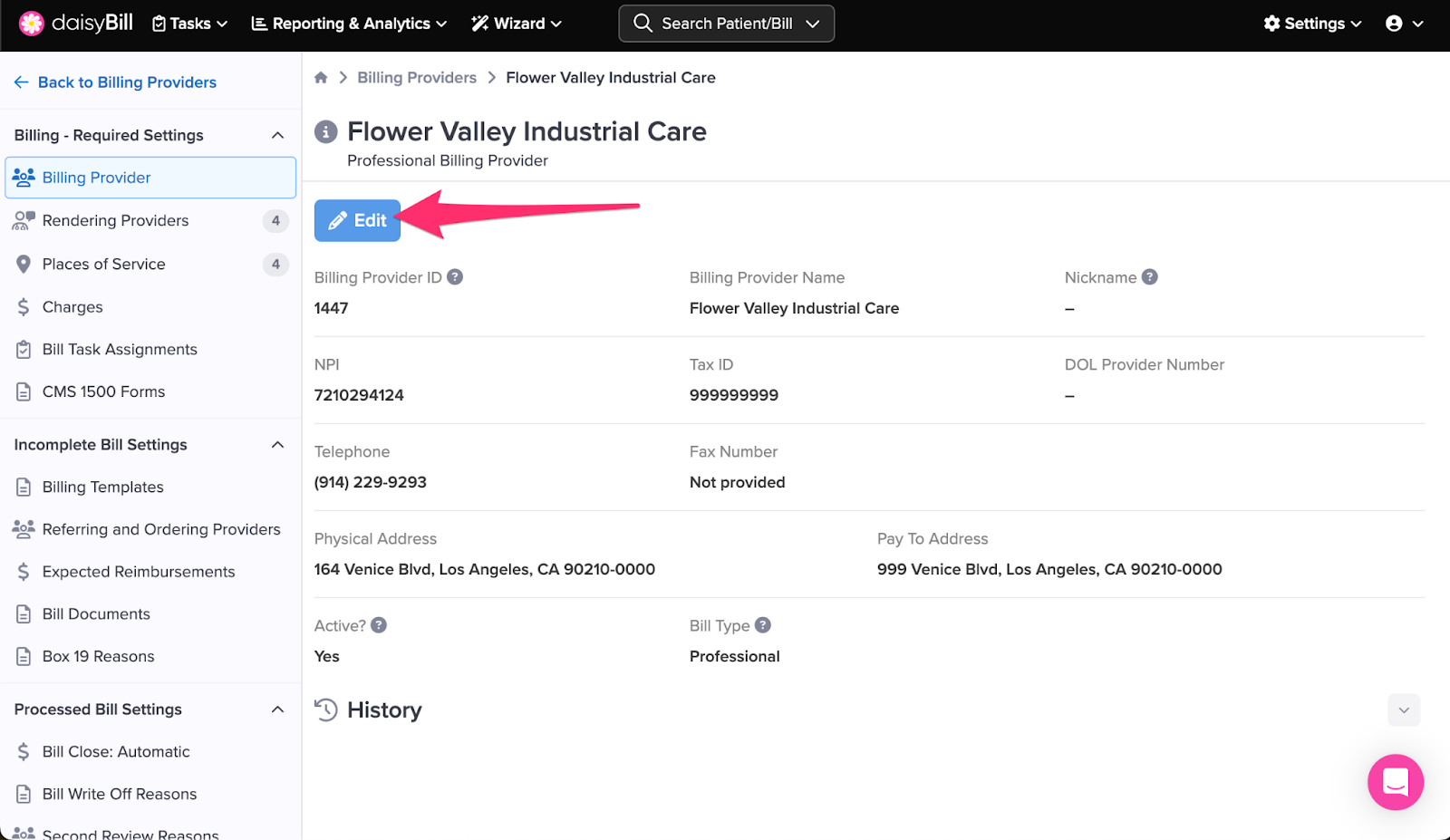Collapse Incomplete Bill Settings section
Viewport: 1450px width, 840px height.
[x=277, y=445]
